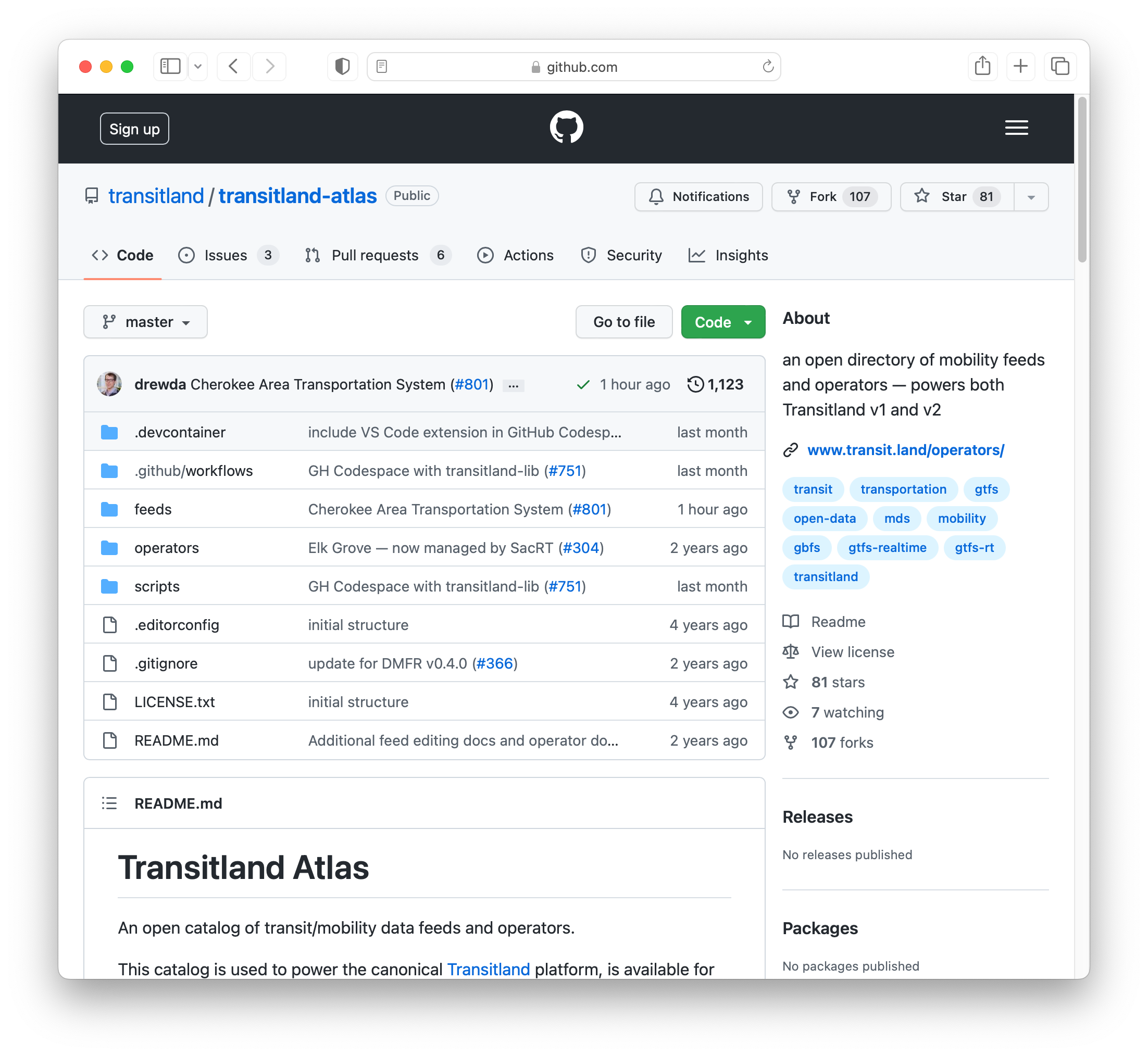Switch to the Pull requests tab

click(374, 255)
